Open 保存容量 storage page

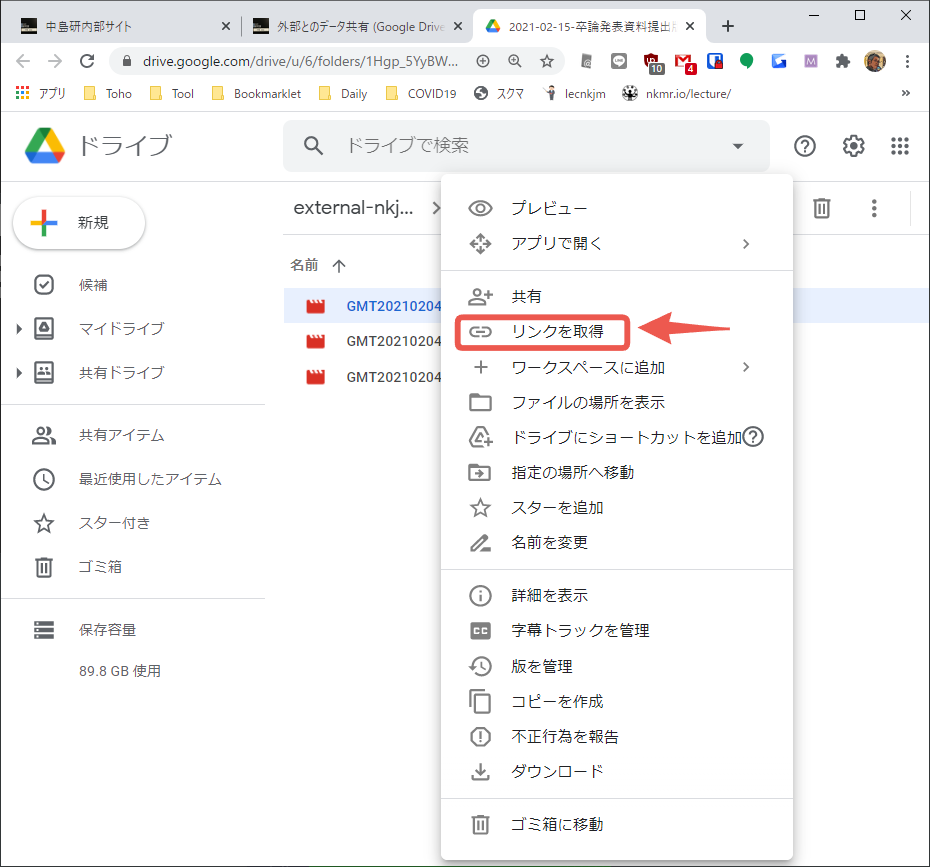107,630
